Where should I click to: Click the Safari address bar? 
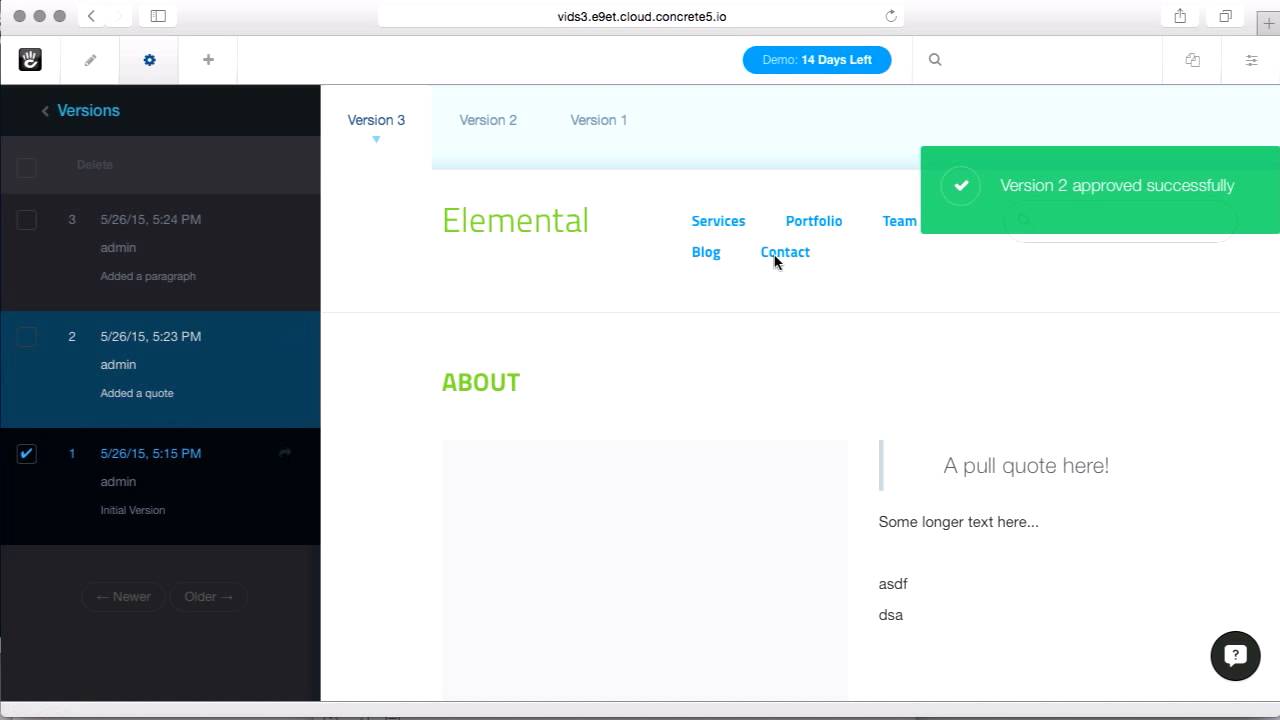[641, 16]
